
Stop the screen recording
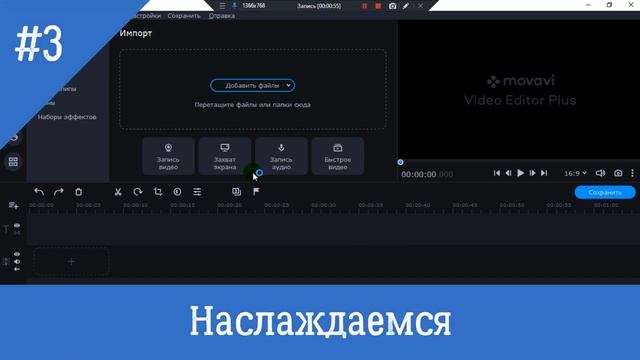[x=378, y=6]
